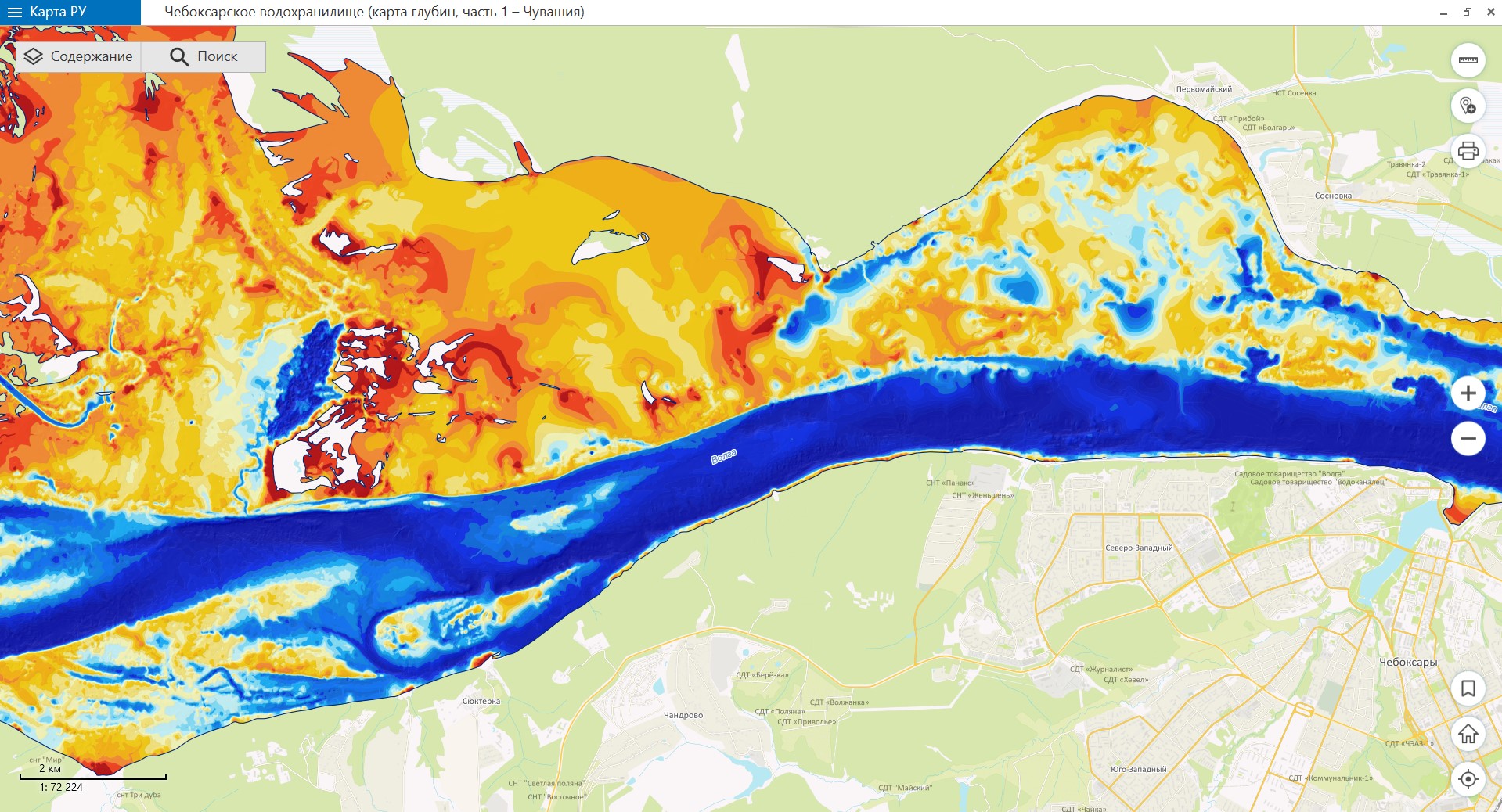Viewport: 1502px width, 812px height.
Task: Select the Сосновка settlement label
Action: pyautogui.click(x=1332, y=196)
